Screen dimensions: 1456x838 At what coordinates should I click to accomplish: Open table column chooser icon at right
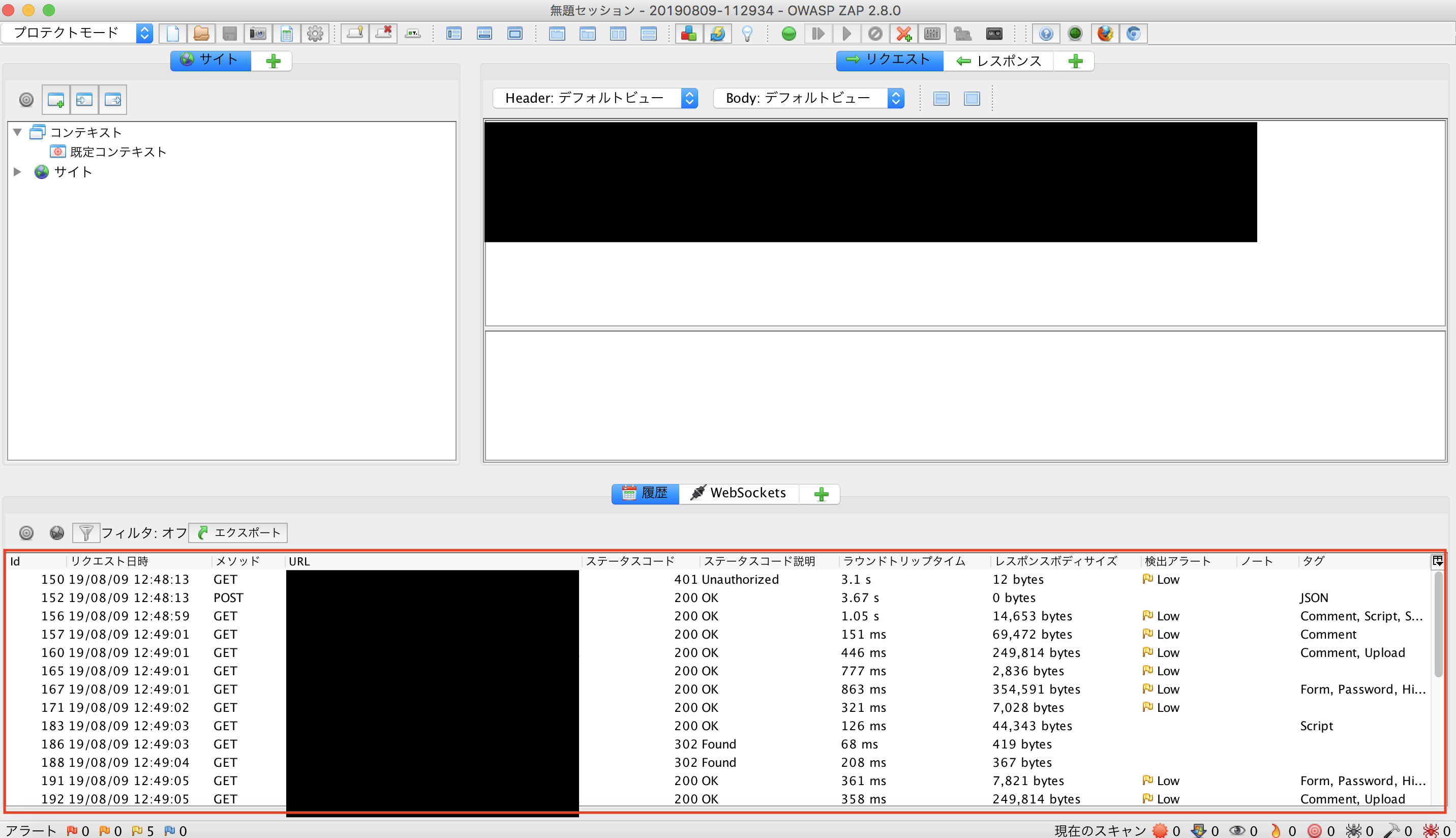[x=1437, y=561]
